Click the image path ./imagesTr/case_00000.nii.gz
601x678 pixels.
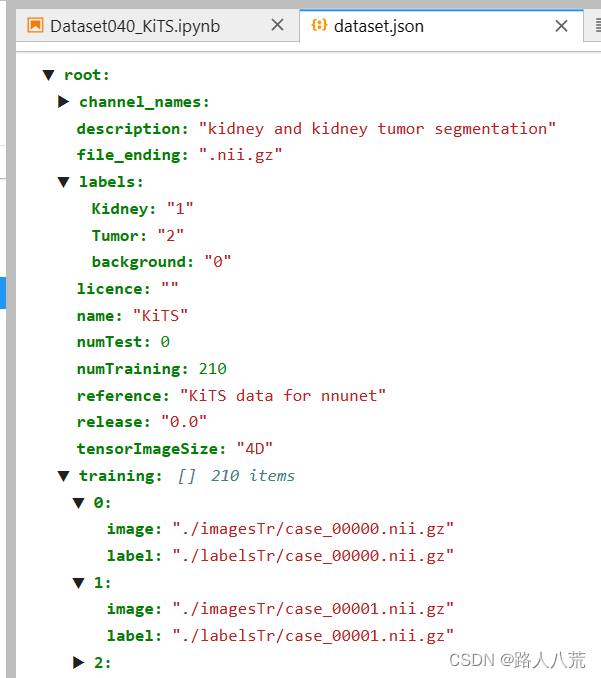click(313, 529)
